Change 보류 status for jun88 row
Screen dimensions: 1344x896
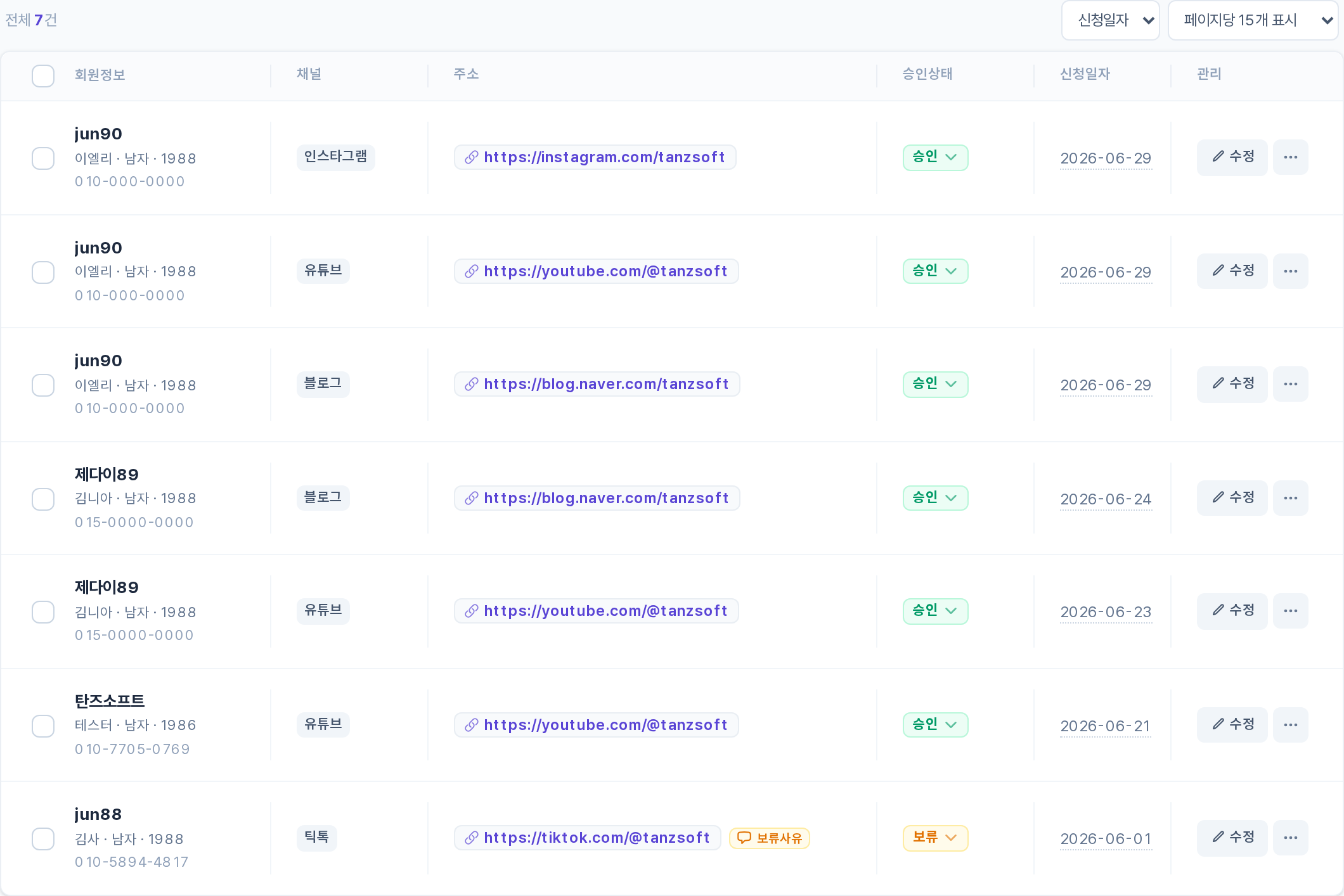[935, 838]
